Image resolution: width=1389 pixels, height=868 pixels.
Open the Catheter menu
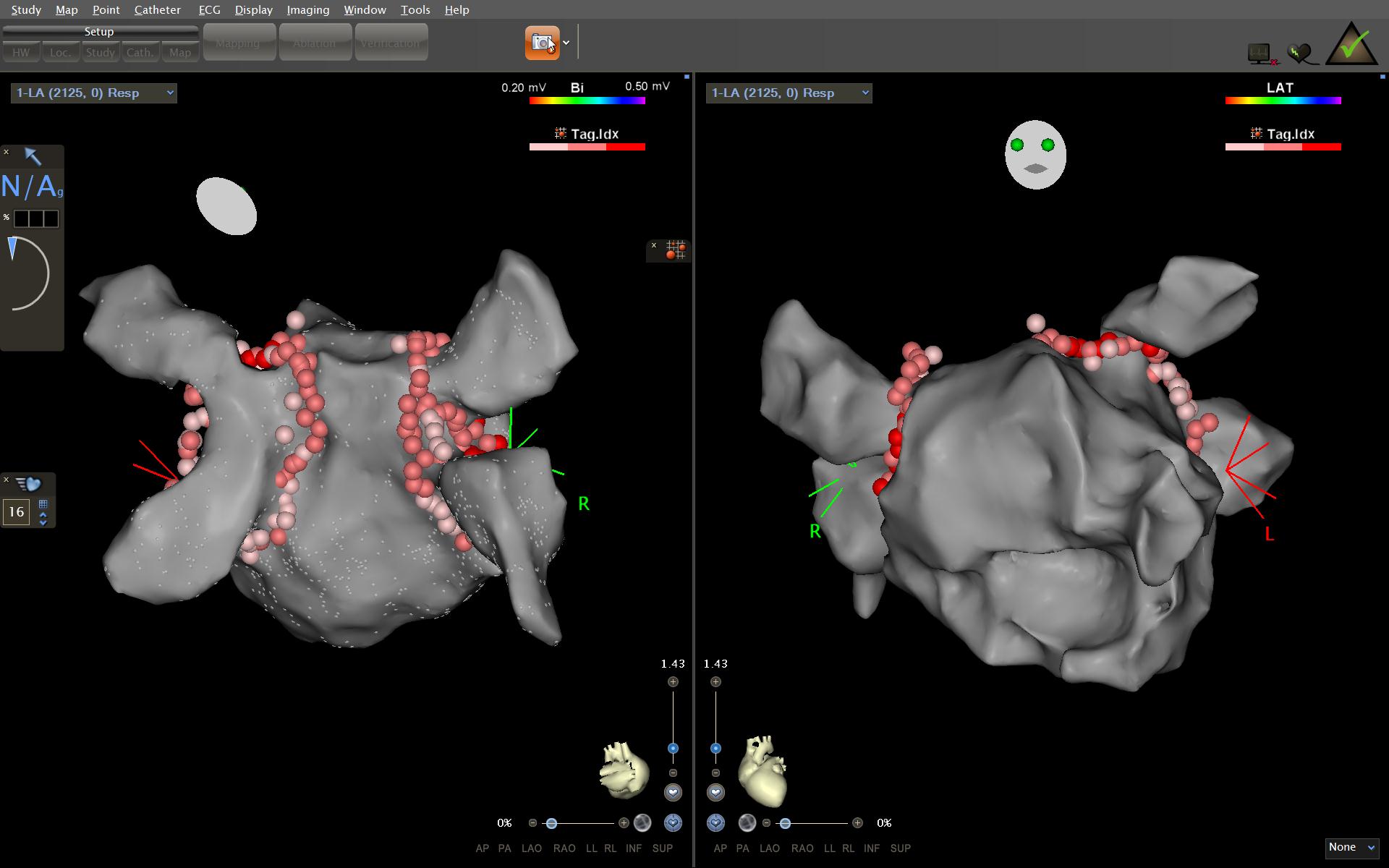(x=157, y=9)
